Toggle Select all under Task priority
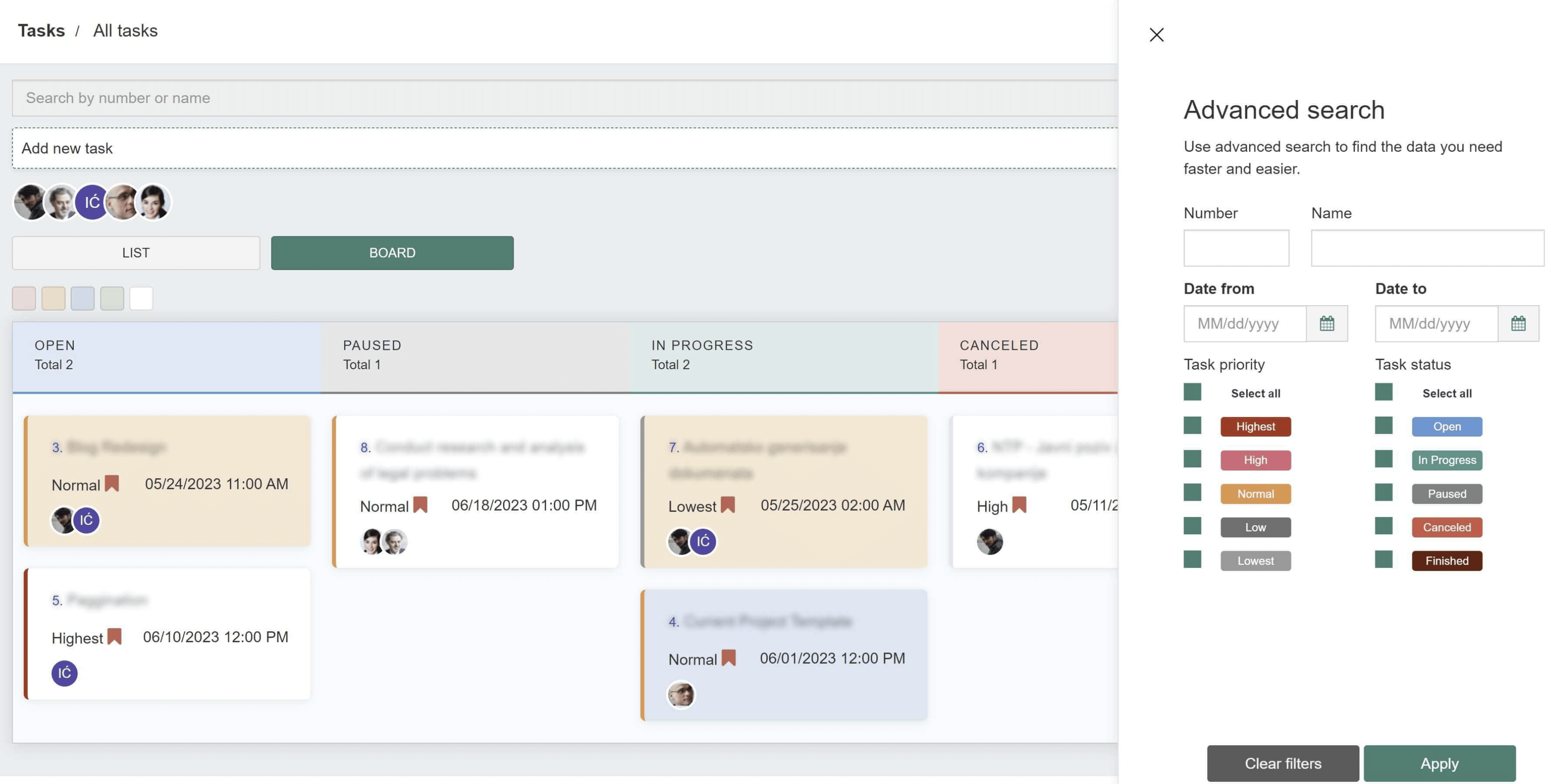The height and width of the screenshot is (784, 1562). tap(1192, 392)
